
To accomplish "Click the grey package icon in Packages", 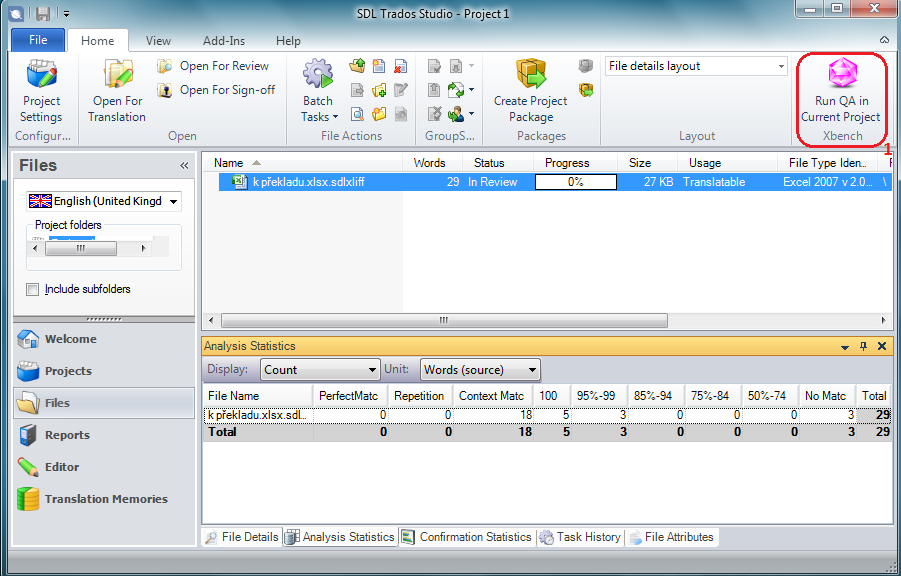I will (586, 66).
